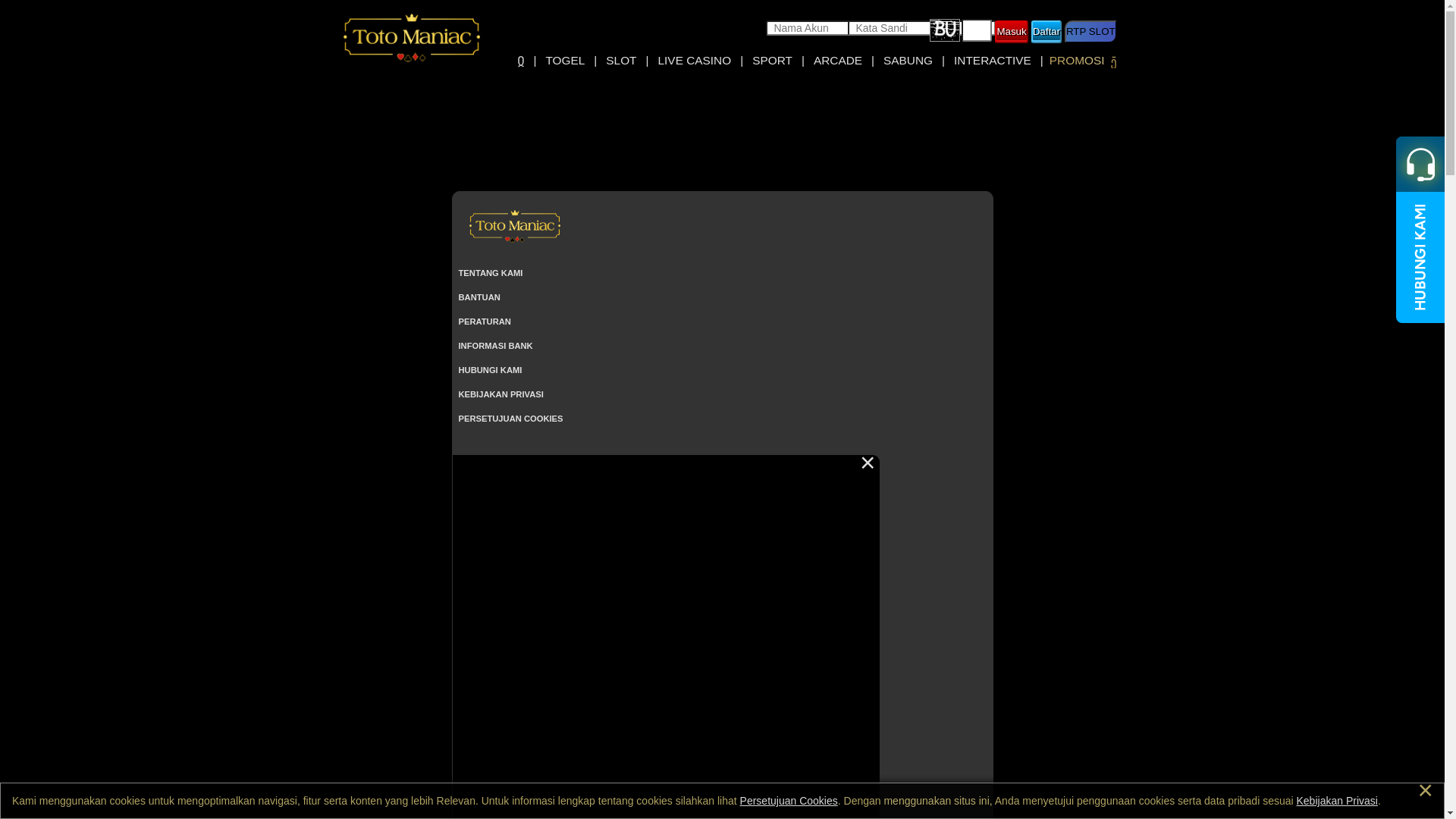Click the HUBUNGI KAMI side tab

tap(1420, 257)
